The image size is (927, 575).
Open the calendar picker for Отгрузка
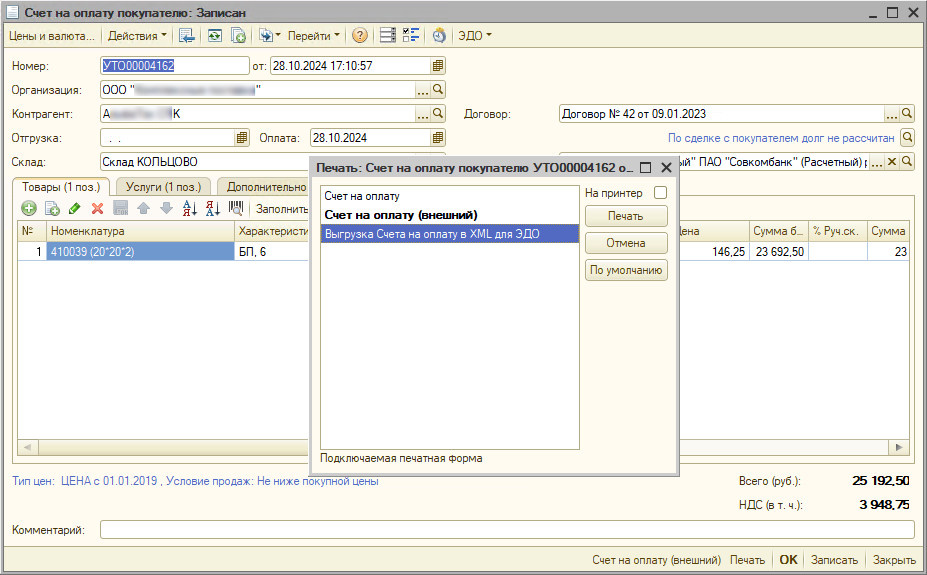click(241, 138)
